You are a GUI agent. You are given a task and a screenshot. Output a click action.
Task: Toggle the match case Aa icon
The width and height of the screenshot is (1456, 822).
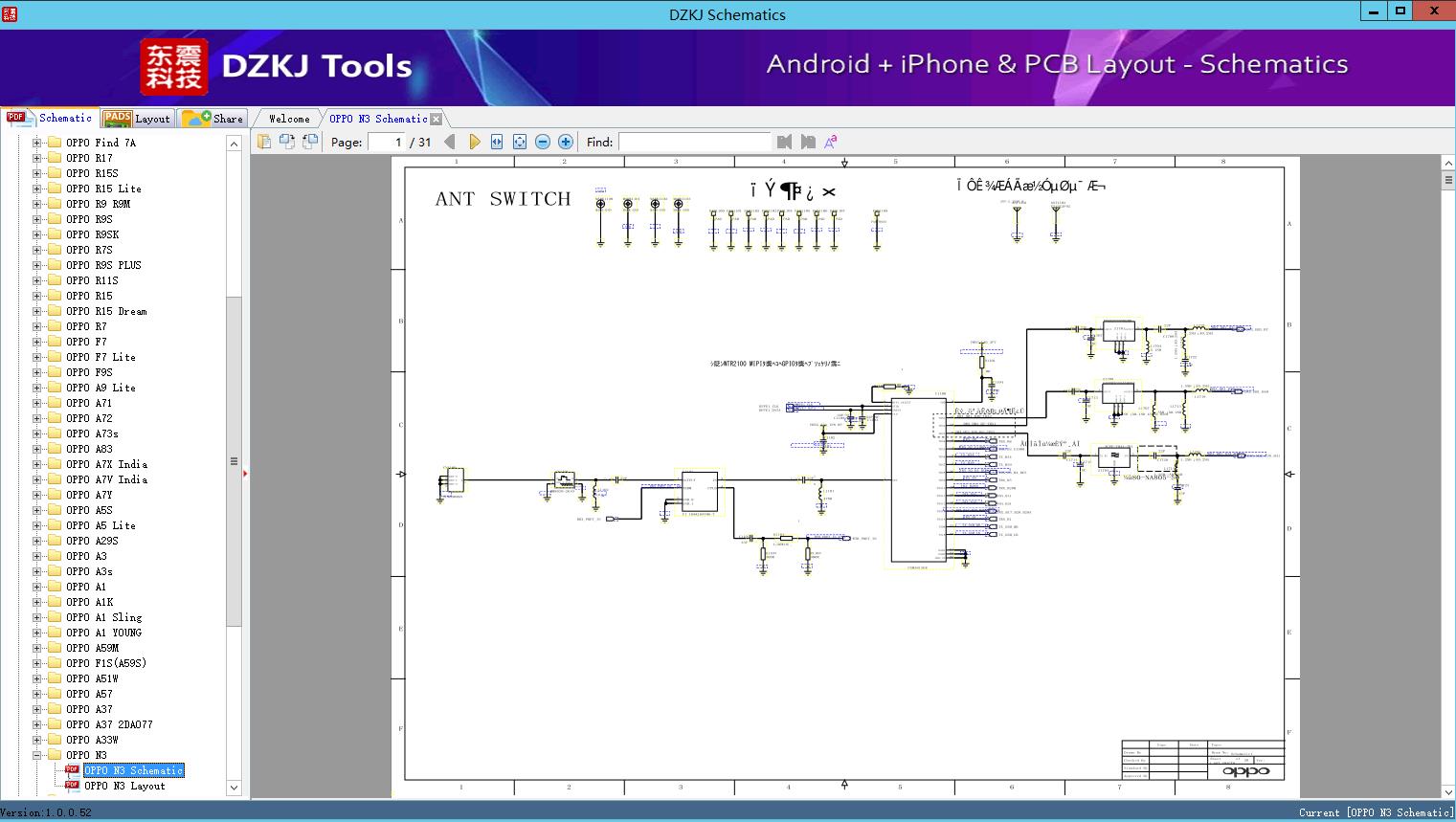coord(831,142)
